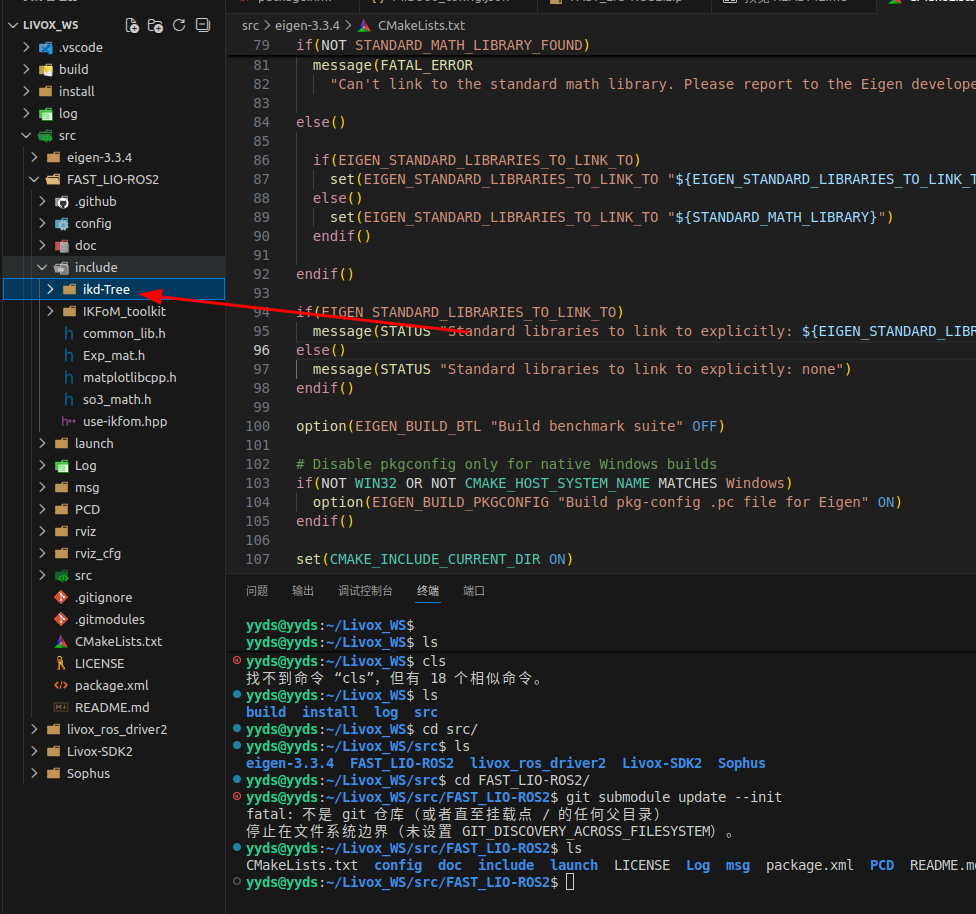The height and width of the screenshot is (914, 976).
Task: Expand the ikd-Tree folder chevron
Action: click(50, 290)
